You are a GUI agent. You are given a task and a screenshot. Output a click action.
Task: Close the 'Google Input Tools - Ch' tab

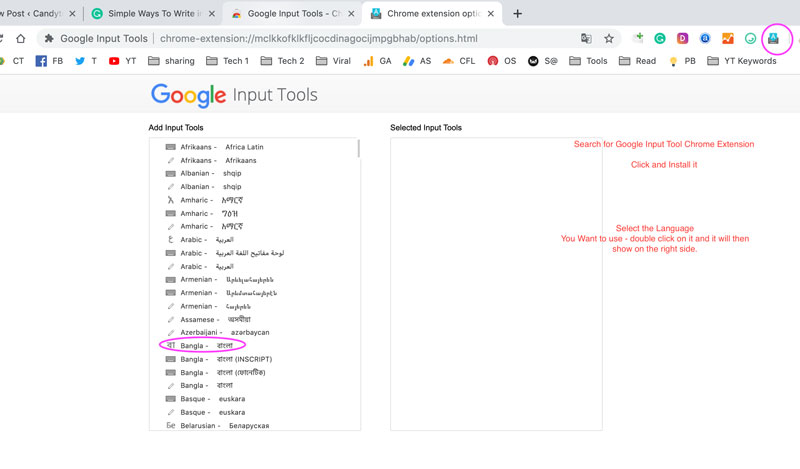point(351,14)
